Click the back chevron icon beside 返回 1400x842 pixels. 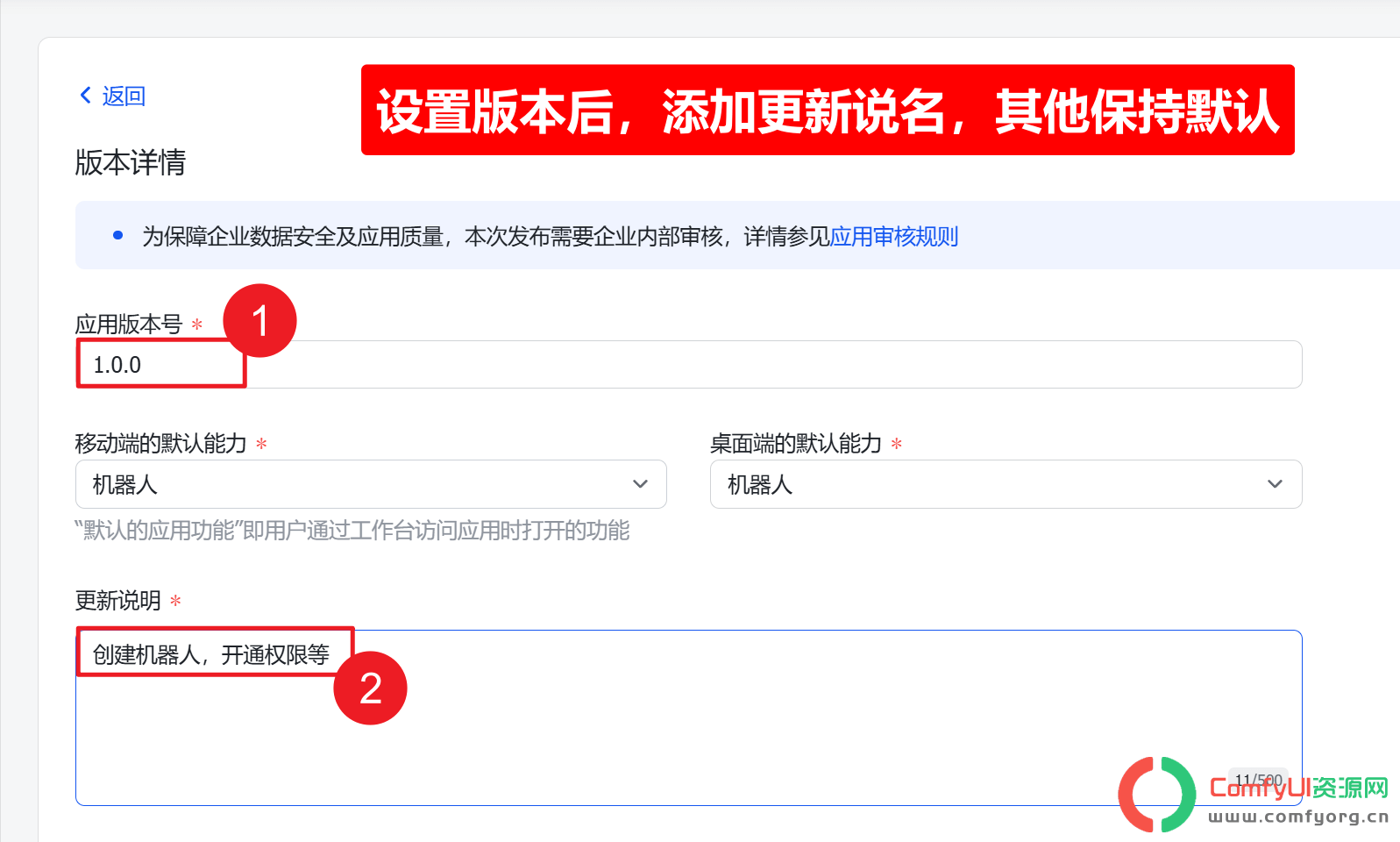pyautogui.click(x=85, y=96)
